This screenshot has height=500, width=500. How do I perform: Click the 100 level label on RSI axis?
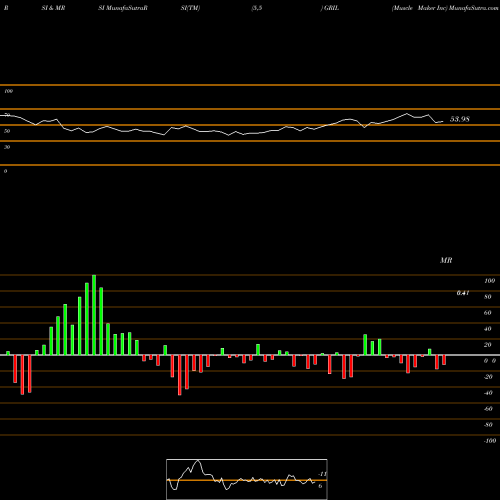tap(8, 91)
